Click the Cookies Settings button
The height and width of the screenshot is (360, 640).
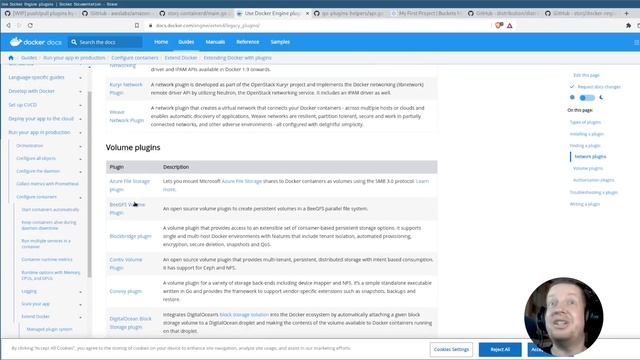click(451, 349)
